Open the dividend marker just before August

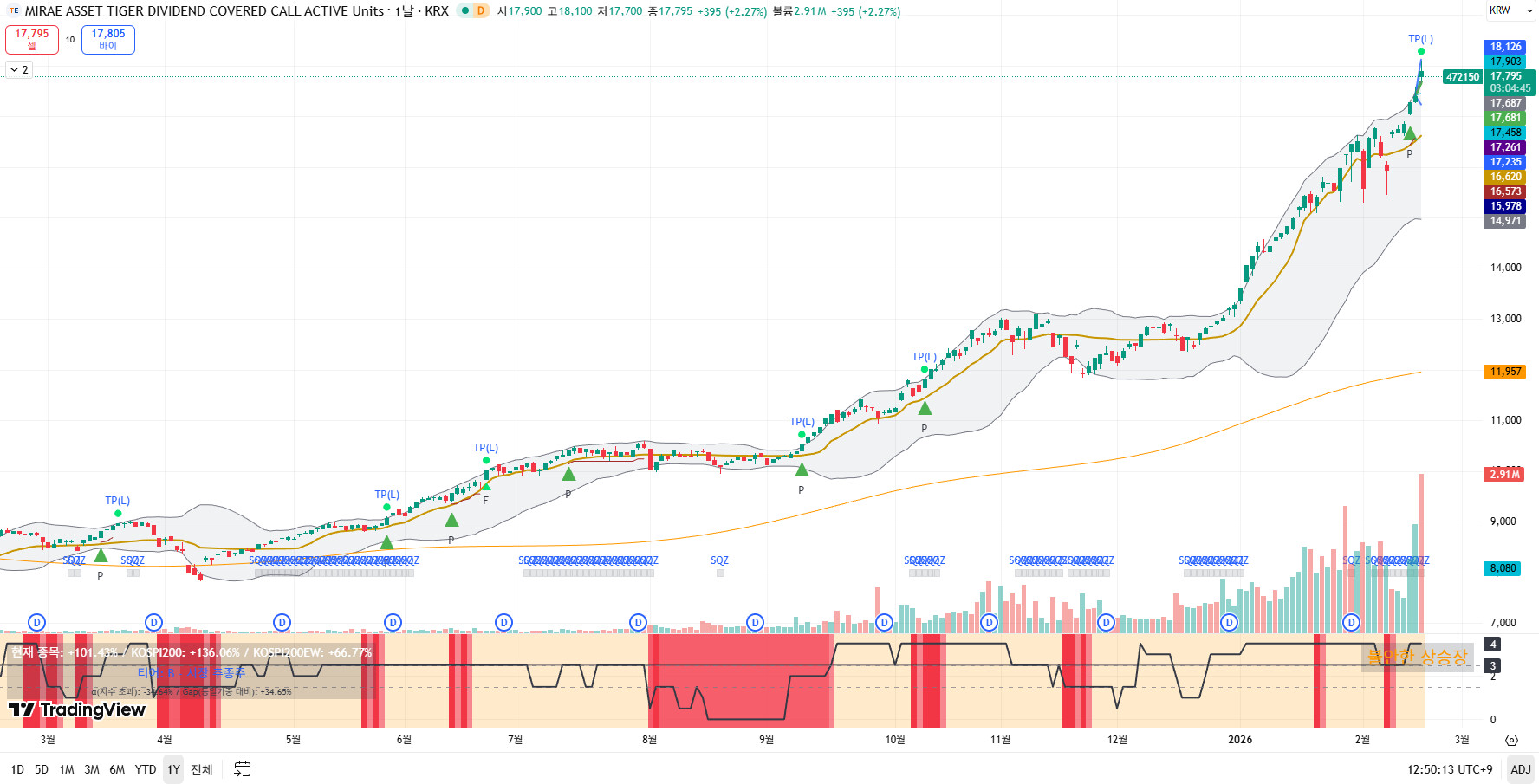click(638, 622)
